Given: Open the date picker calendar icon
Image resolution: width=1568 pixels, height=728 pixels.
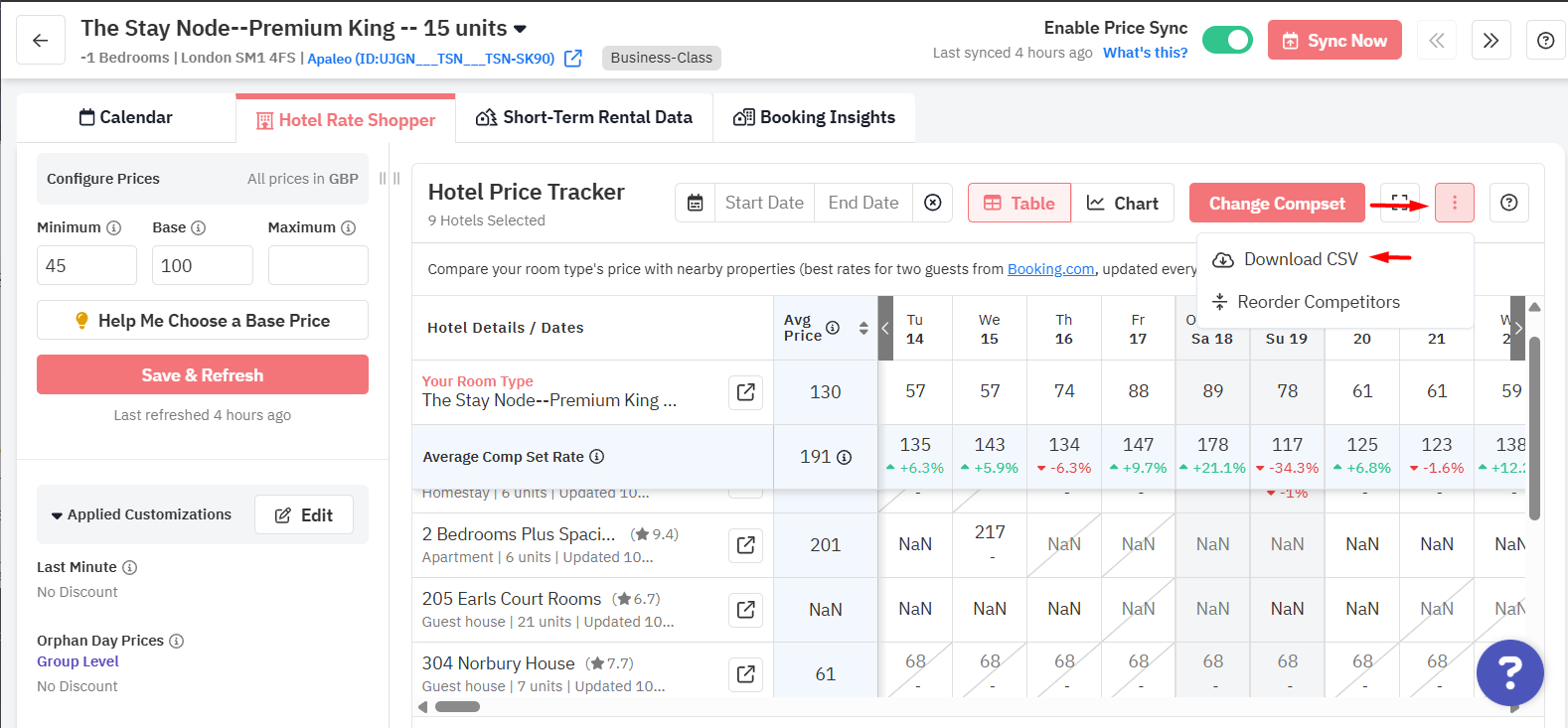Looking at the screenshot, I should coord(696,203).
